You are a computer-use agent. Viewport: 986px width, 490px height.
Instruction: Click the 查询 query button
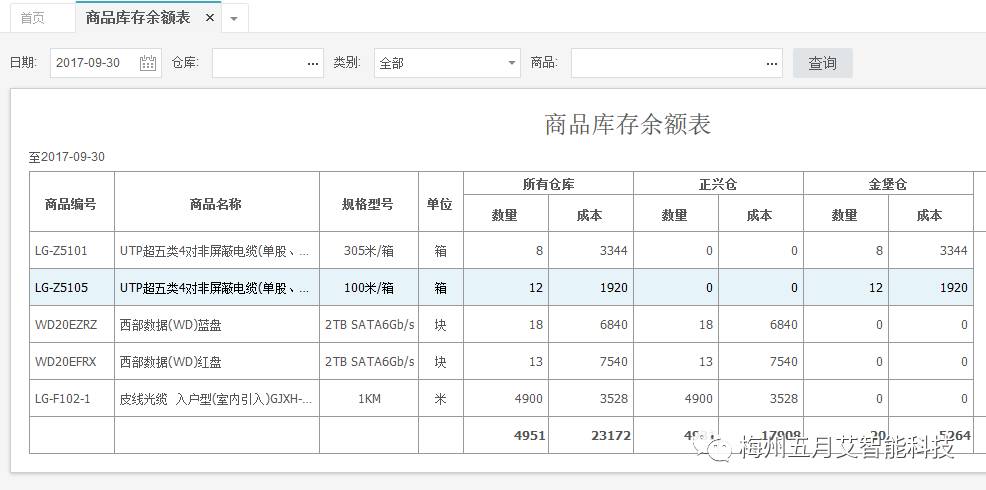(x=822, y=63)
